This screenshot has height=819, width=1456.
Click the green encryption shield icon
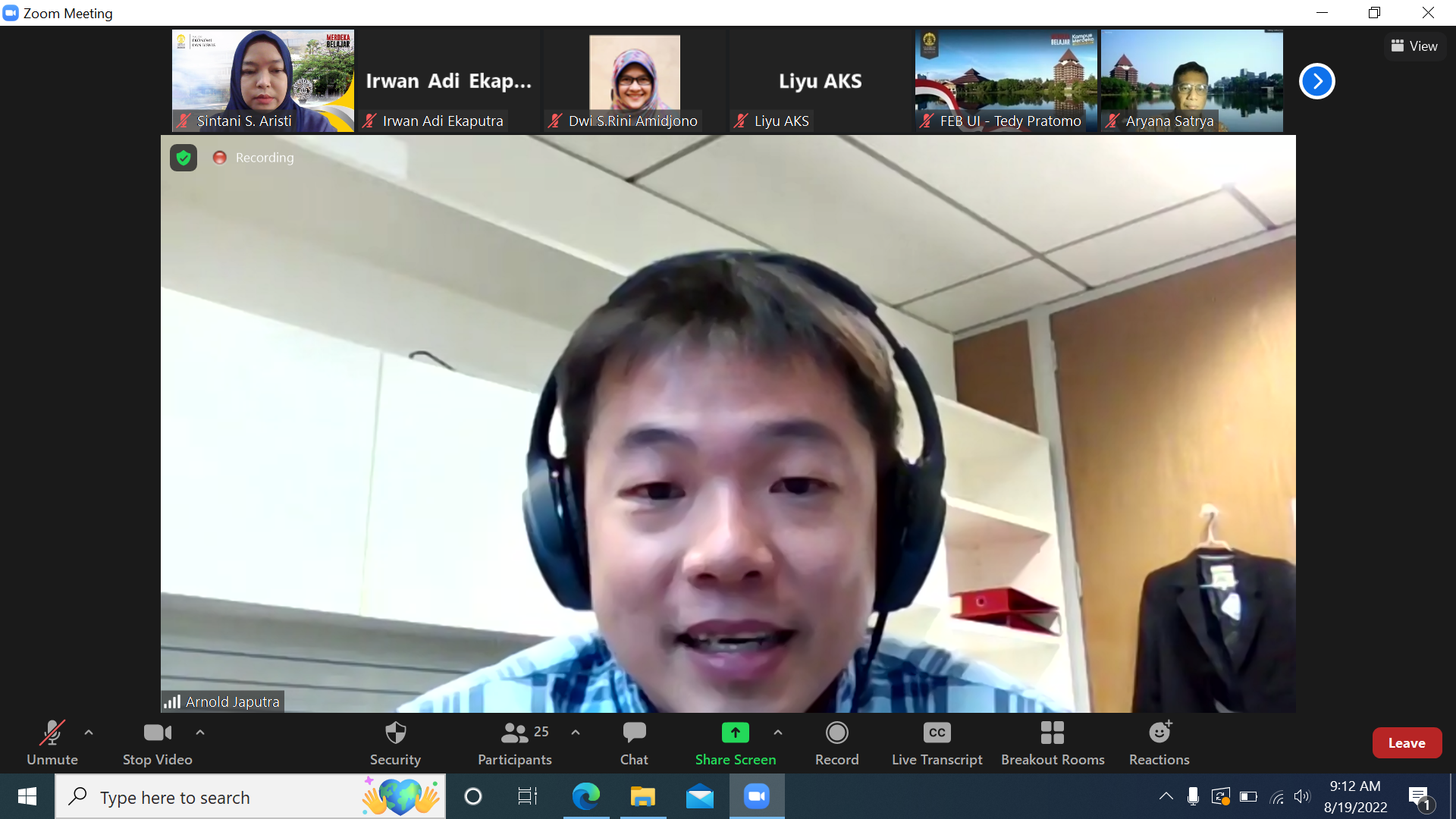click(184, 158)
